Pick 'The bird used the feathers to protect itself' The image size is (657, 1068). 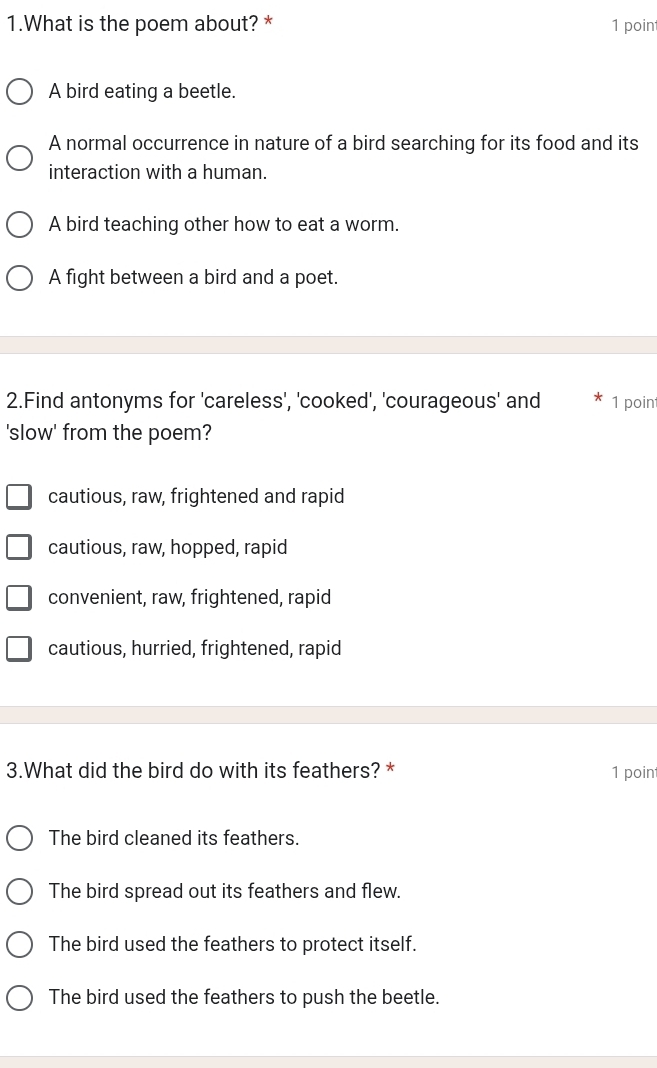(20, 945)
